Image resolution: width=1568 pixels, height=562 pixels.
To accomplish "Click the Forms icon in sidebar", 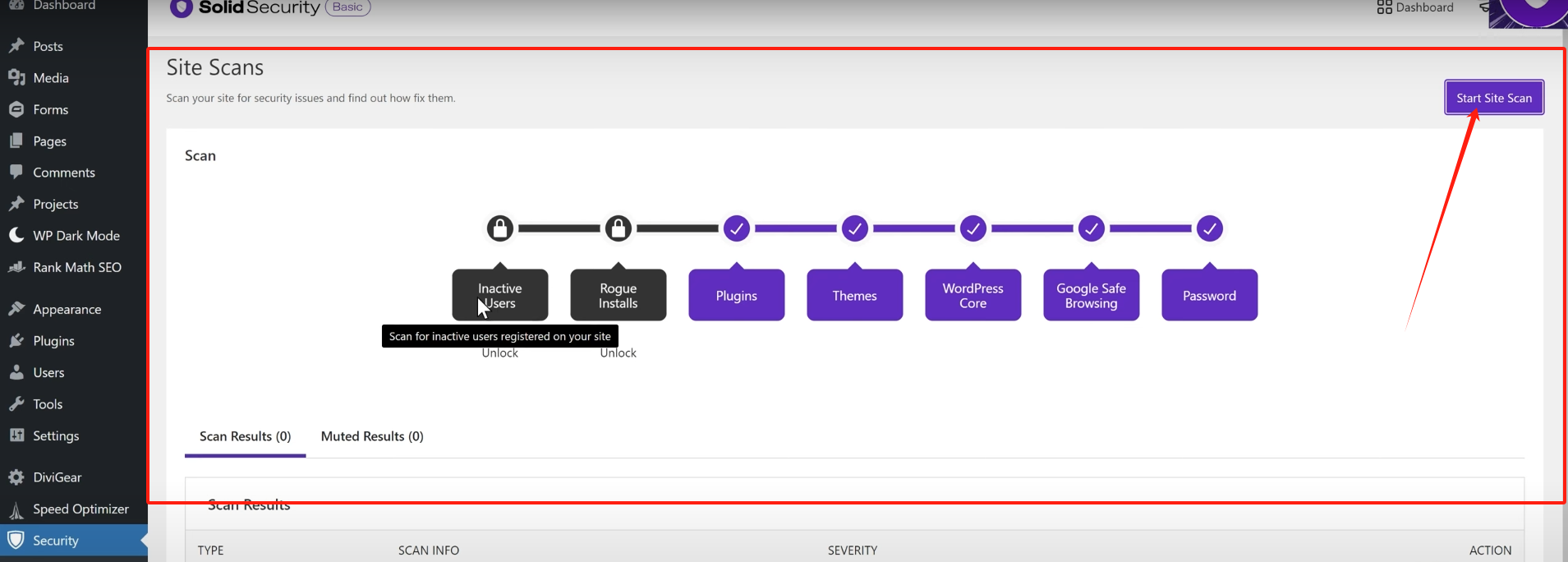I will tap(16, 109).
